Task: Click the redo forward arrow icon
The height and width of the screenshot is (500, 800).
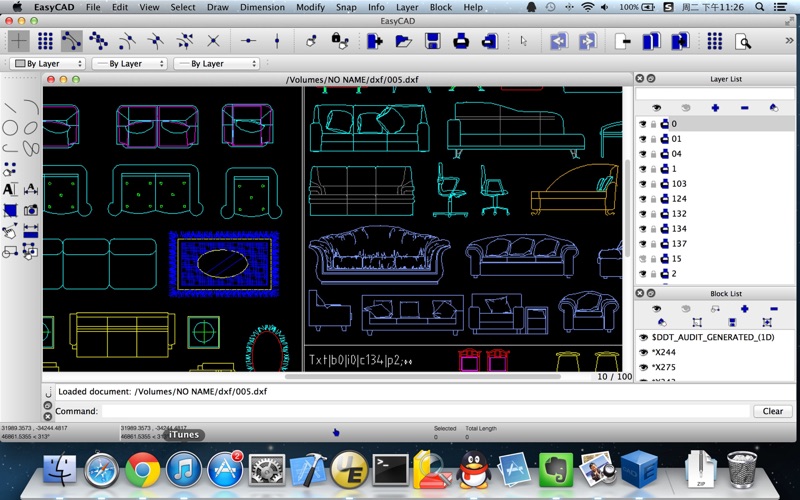Action: coord(587,41)
